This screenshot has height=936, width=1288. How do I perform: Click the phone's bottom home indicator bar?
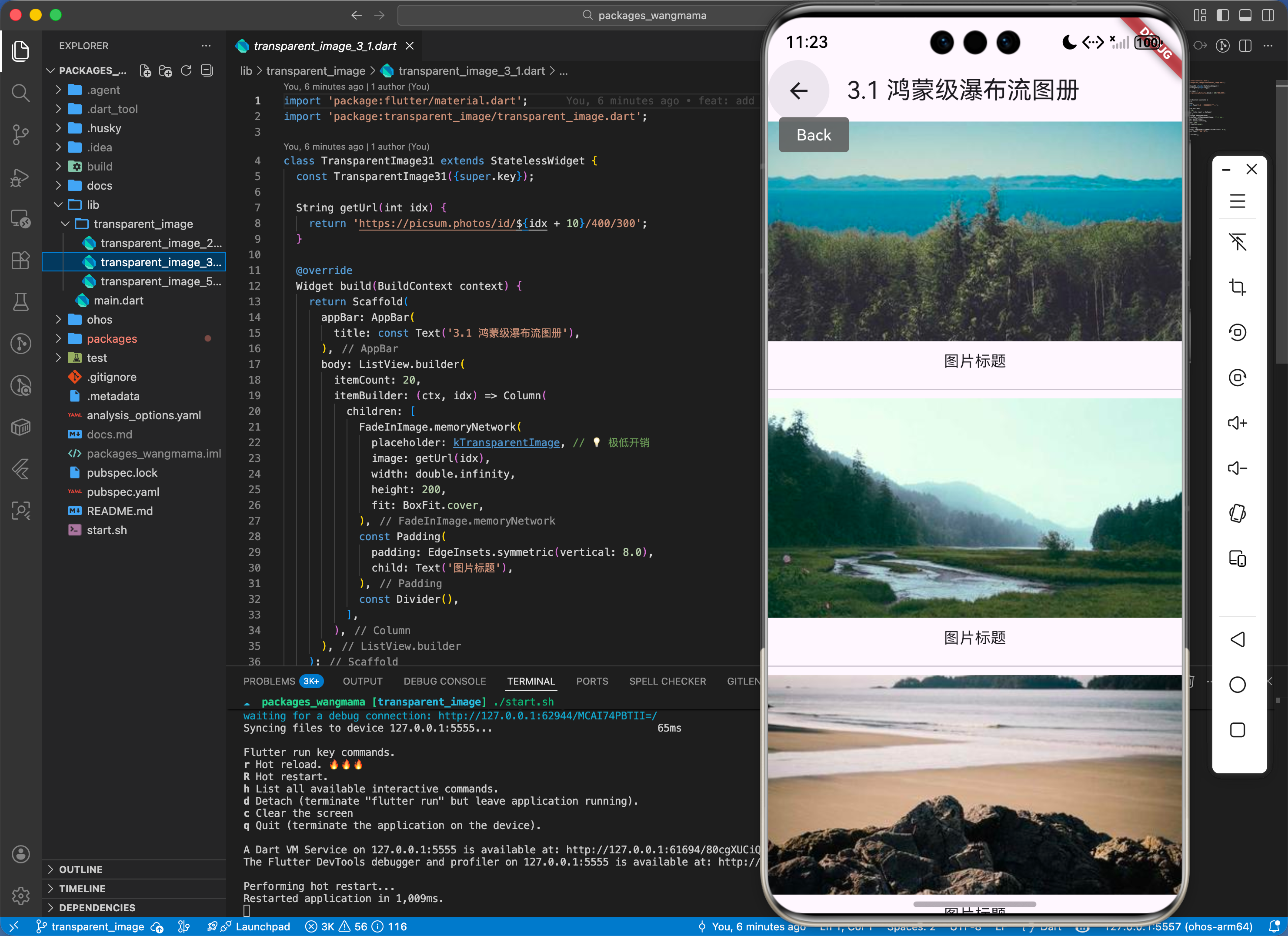pyautogui.click(x=974, y=904)
